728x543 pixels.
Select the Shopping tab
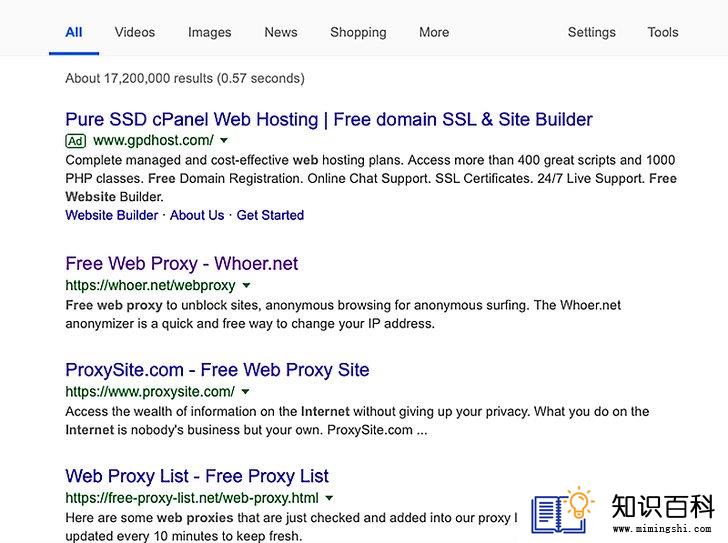point(358,32)
